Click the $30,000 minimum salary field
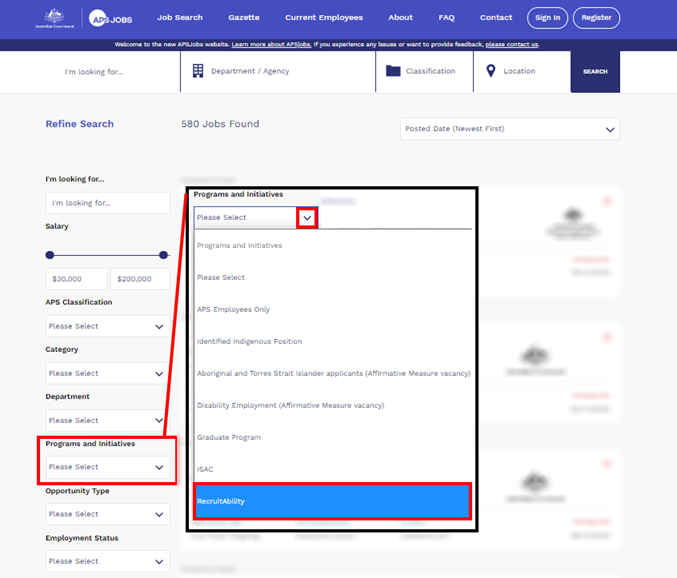Viewport: 677px width, 578px height. [76, 279]
